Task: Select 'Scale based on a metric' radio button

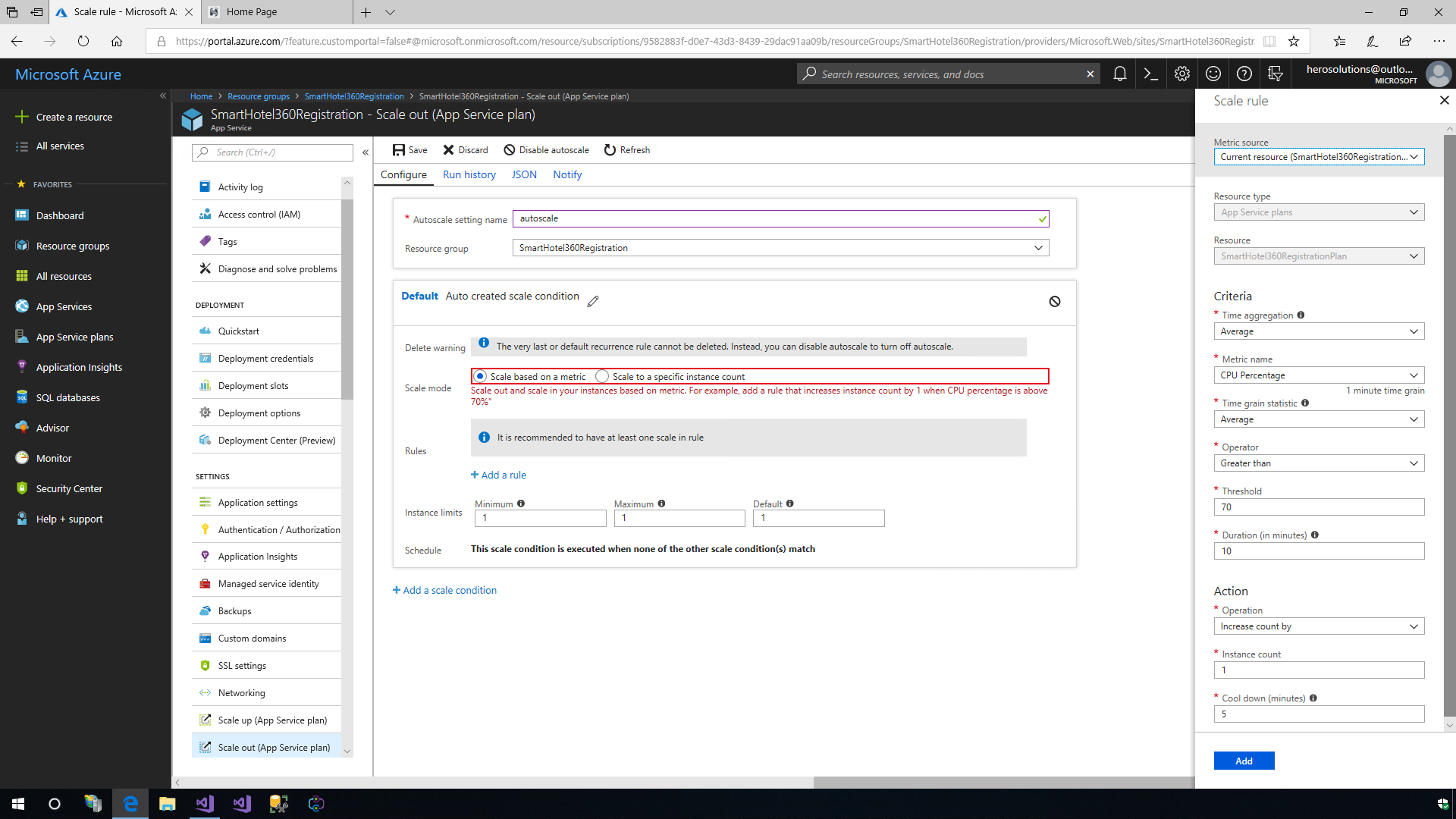Action: pyautogui.click(x=480, y=376)
